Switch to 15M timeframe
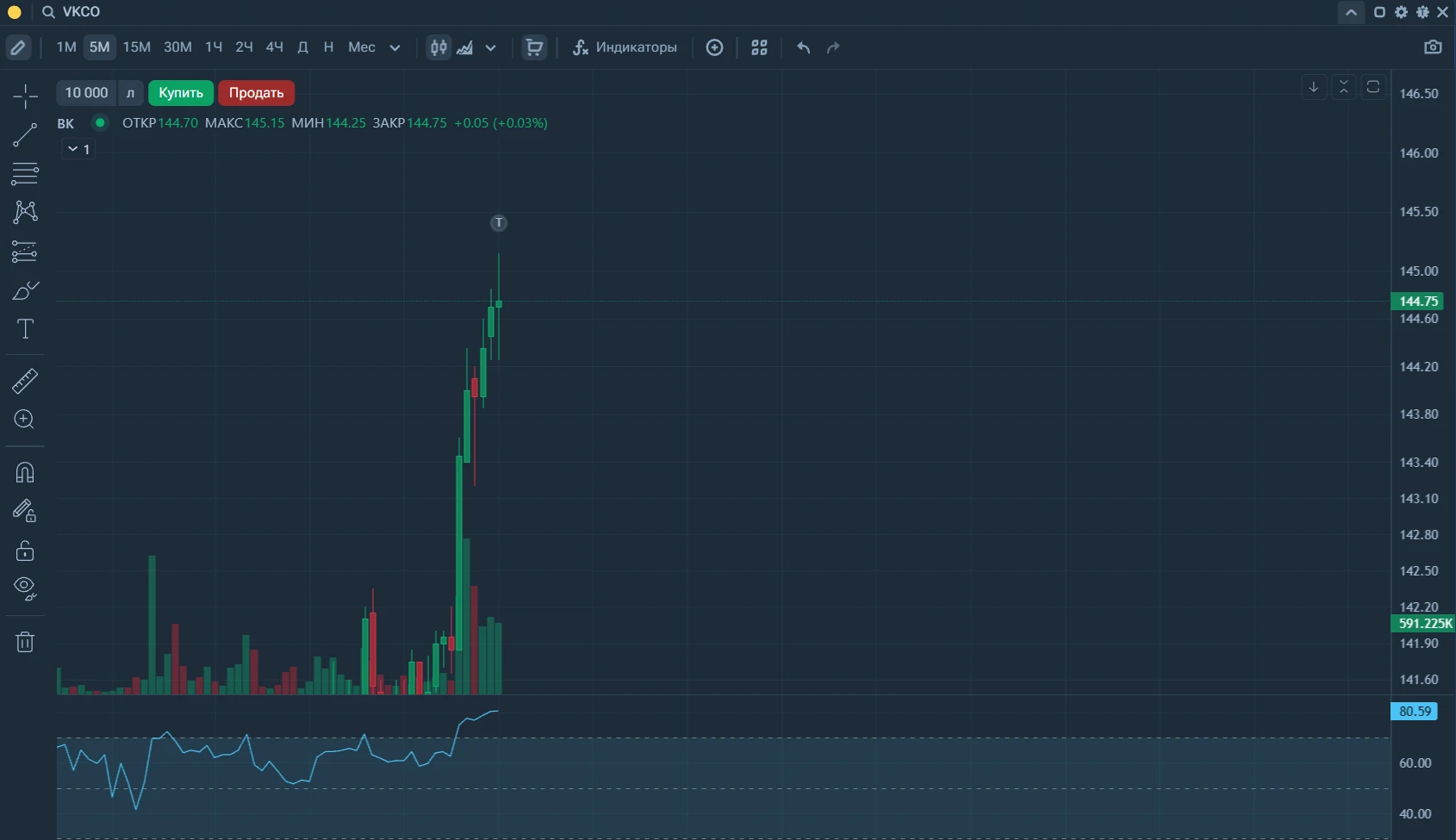Screen dimensions: 1456x840 137,47
